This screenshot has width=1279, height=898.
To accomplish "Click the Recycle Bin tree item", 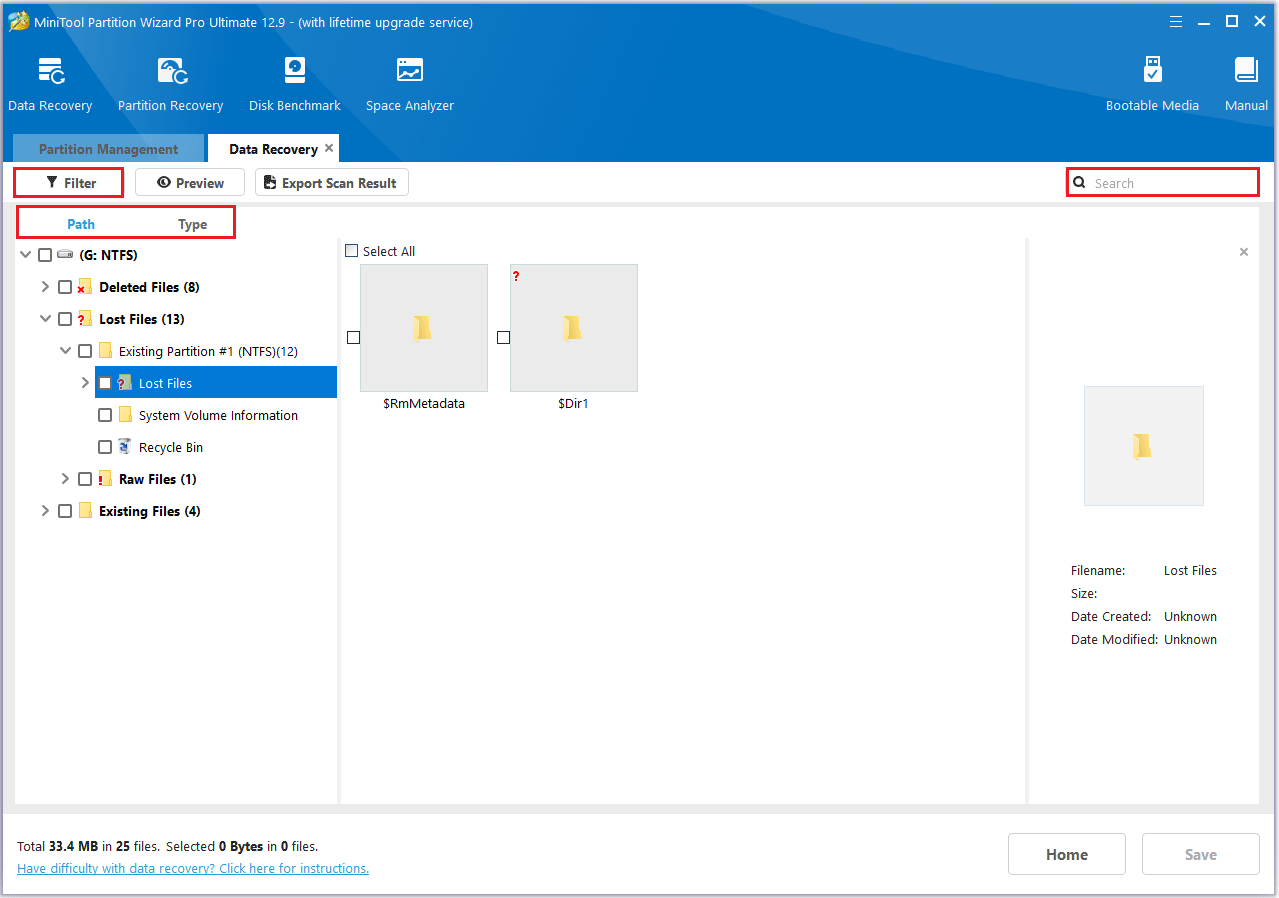I will coord(171,447).
